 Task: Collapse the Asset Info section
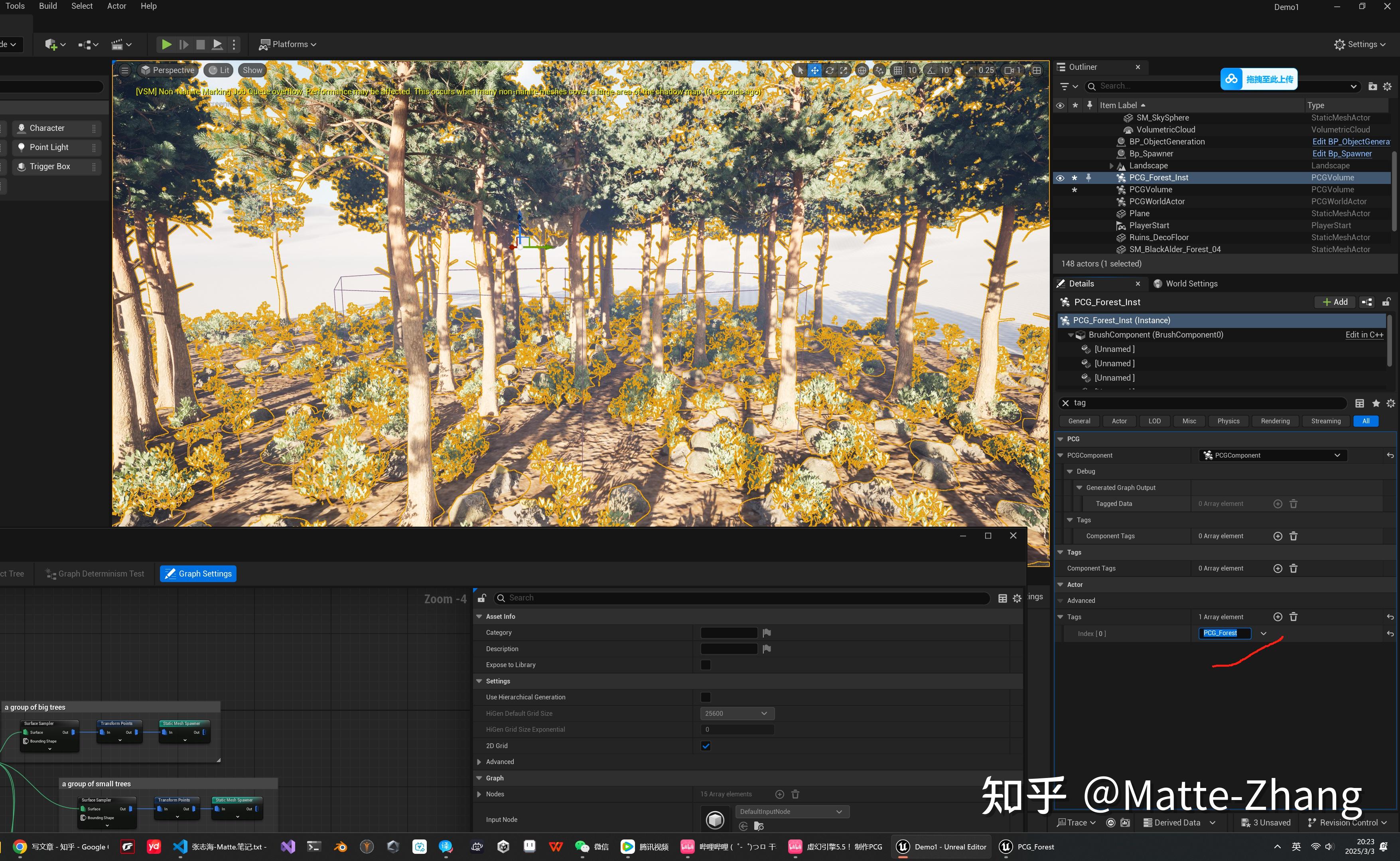pyautogui.click(x=479, y=616)
